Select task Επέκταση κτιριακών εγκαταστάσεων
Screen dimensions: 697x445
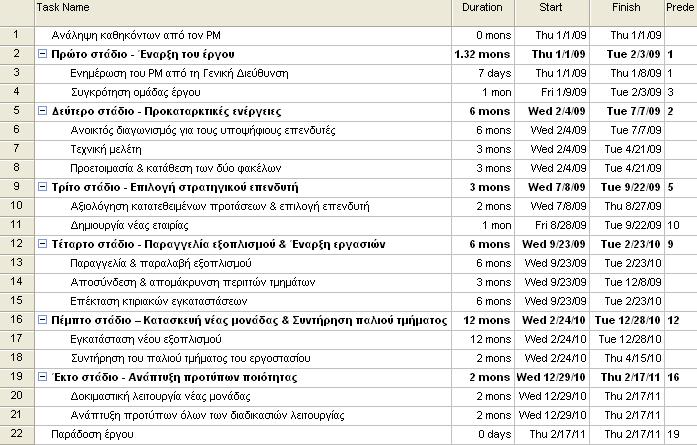point(159,301)
